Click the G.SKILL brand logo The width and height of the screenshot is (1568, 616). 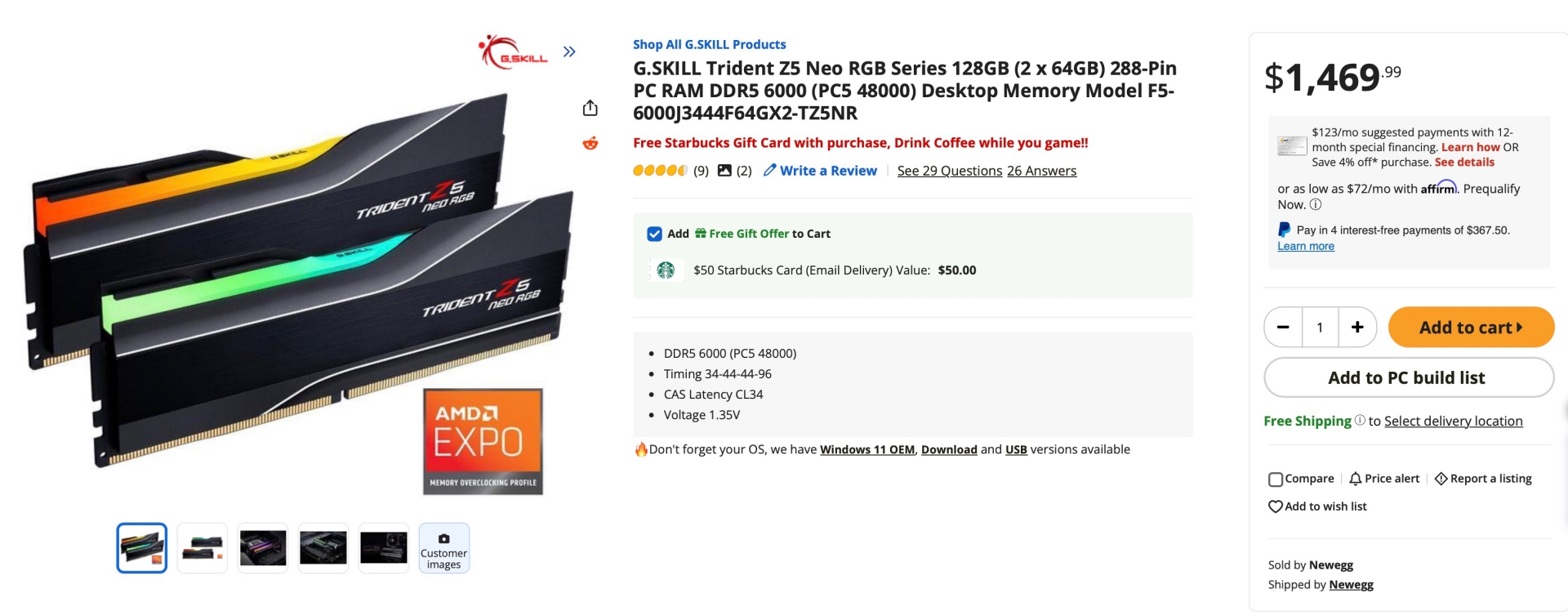[x=514, y=52]
